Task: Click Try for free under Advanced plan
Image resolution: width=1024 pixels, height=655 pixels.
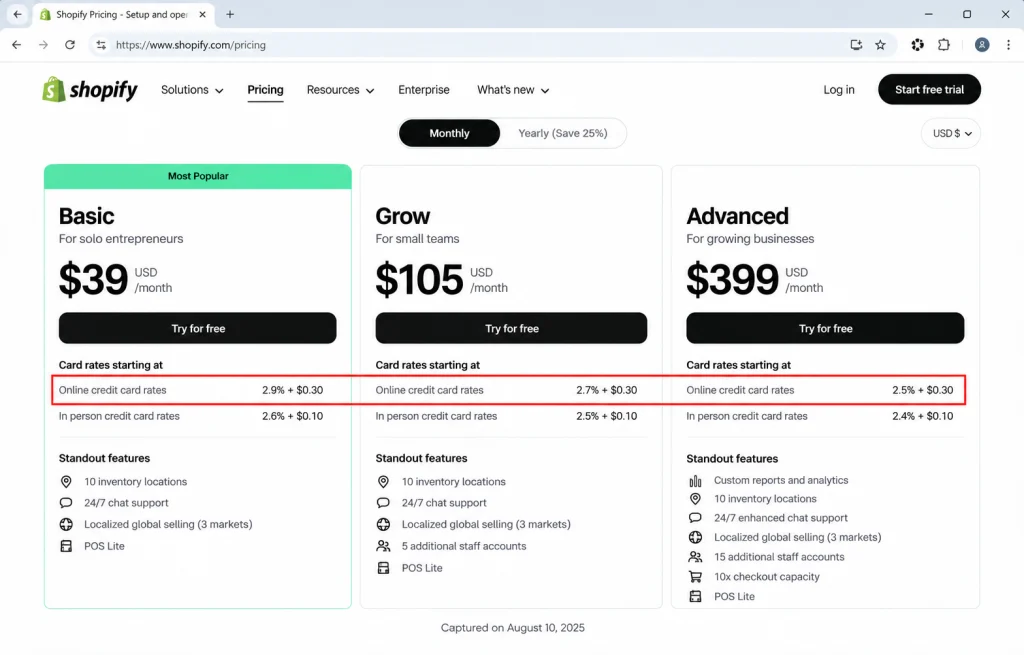Action: click(825, 328)
